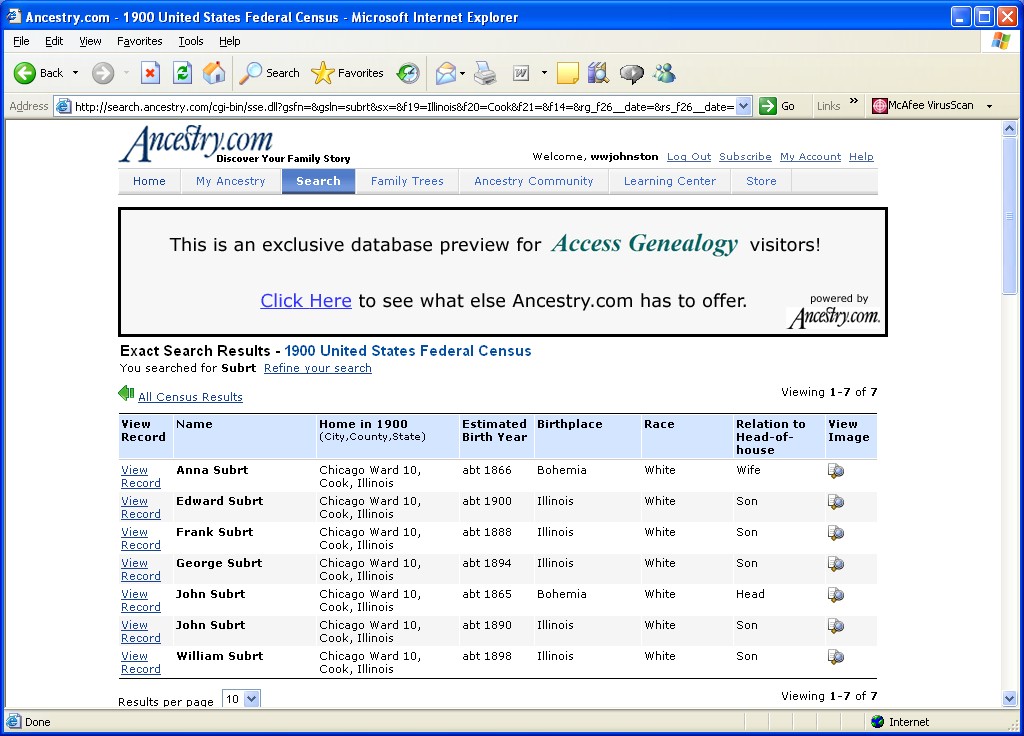This screenshot has width=1024, height=736.
Task: Expand the Links toolbar chevron
Action: pyautogui.click(x=854, y=101)
